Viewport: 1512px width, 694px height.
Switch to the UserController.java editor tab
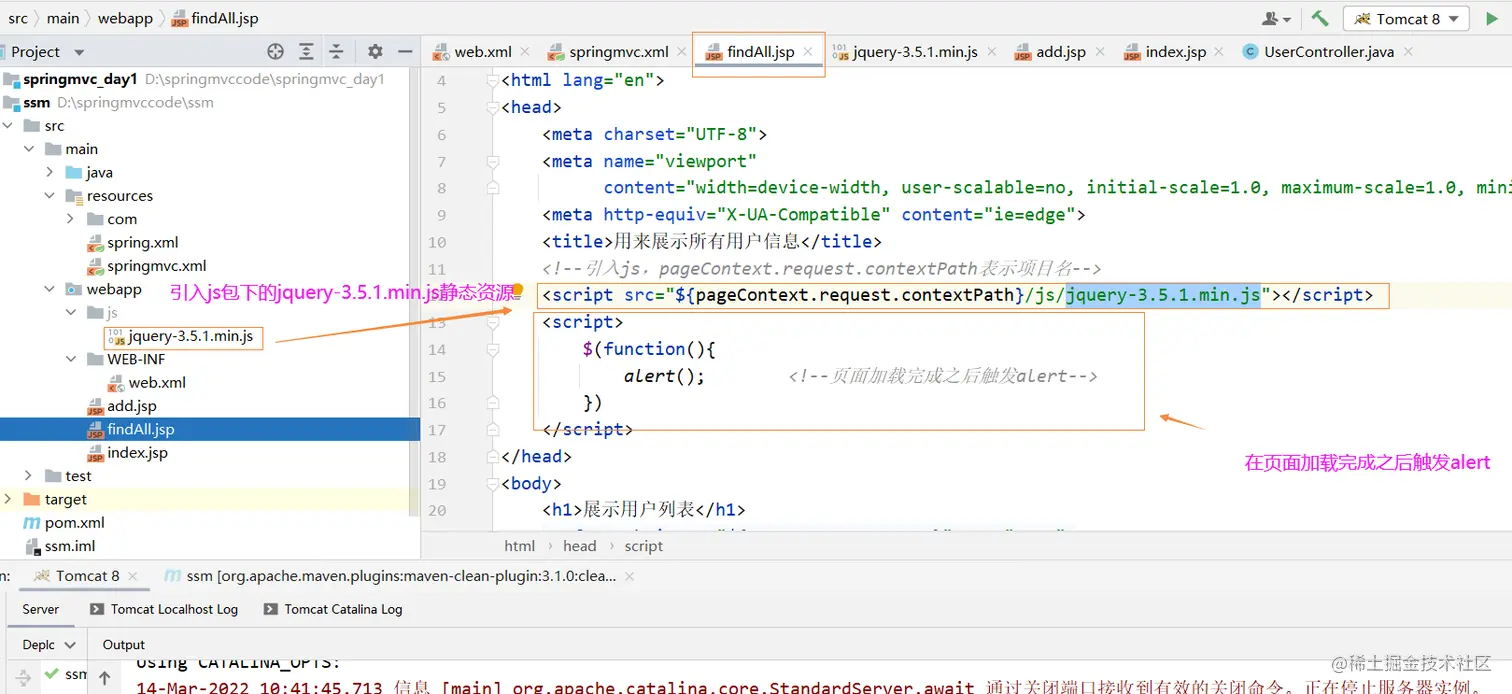pyautogui.click(x=1328, y=52)
